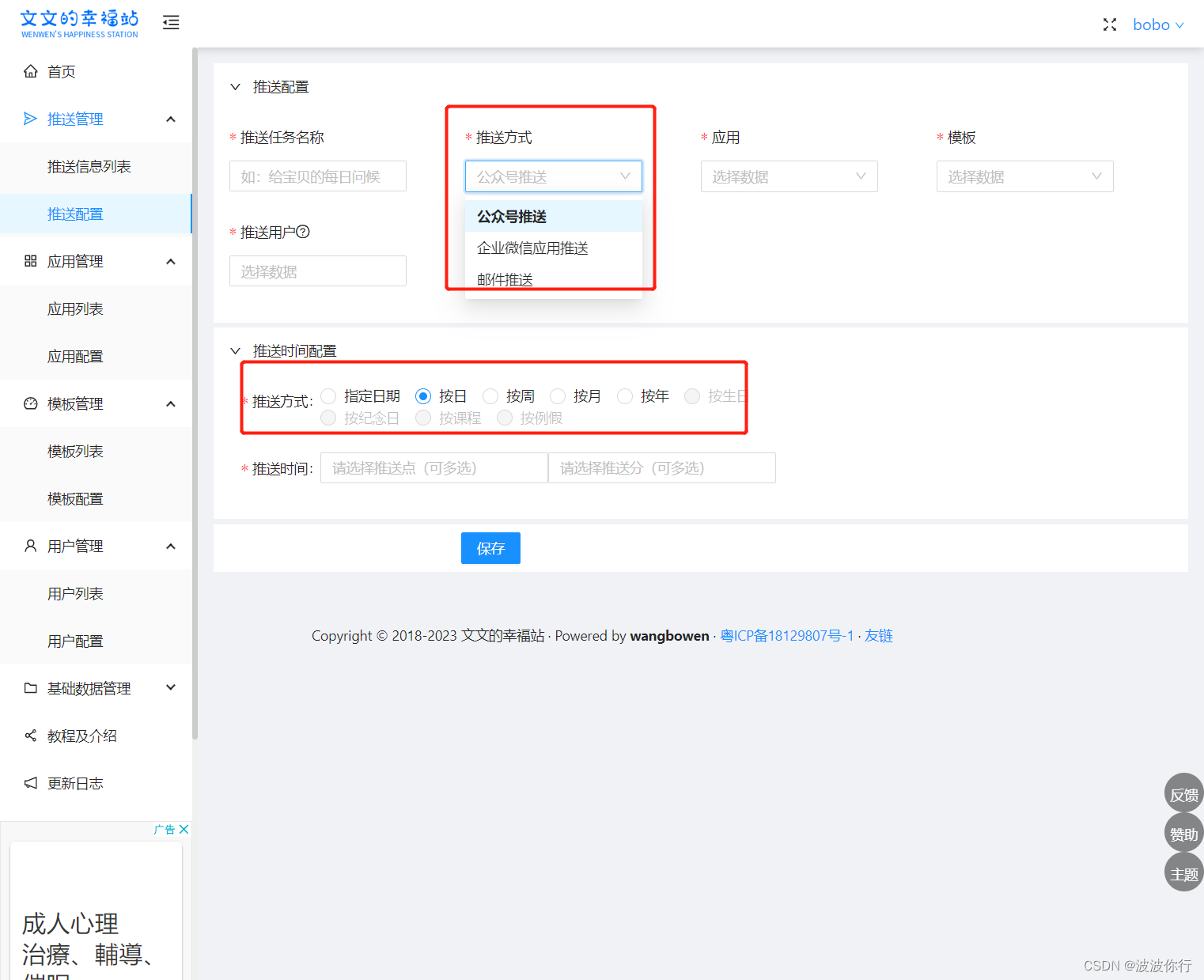
Task: Collapse the 推送配置 section
Action: (x=235, y=87)
